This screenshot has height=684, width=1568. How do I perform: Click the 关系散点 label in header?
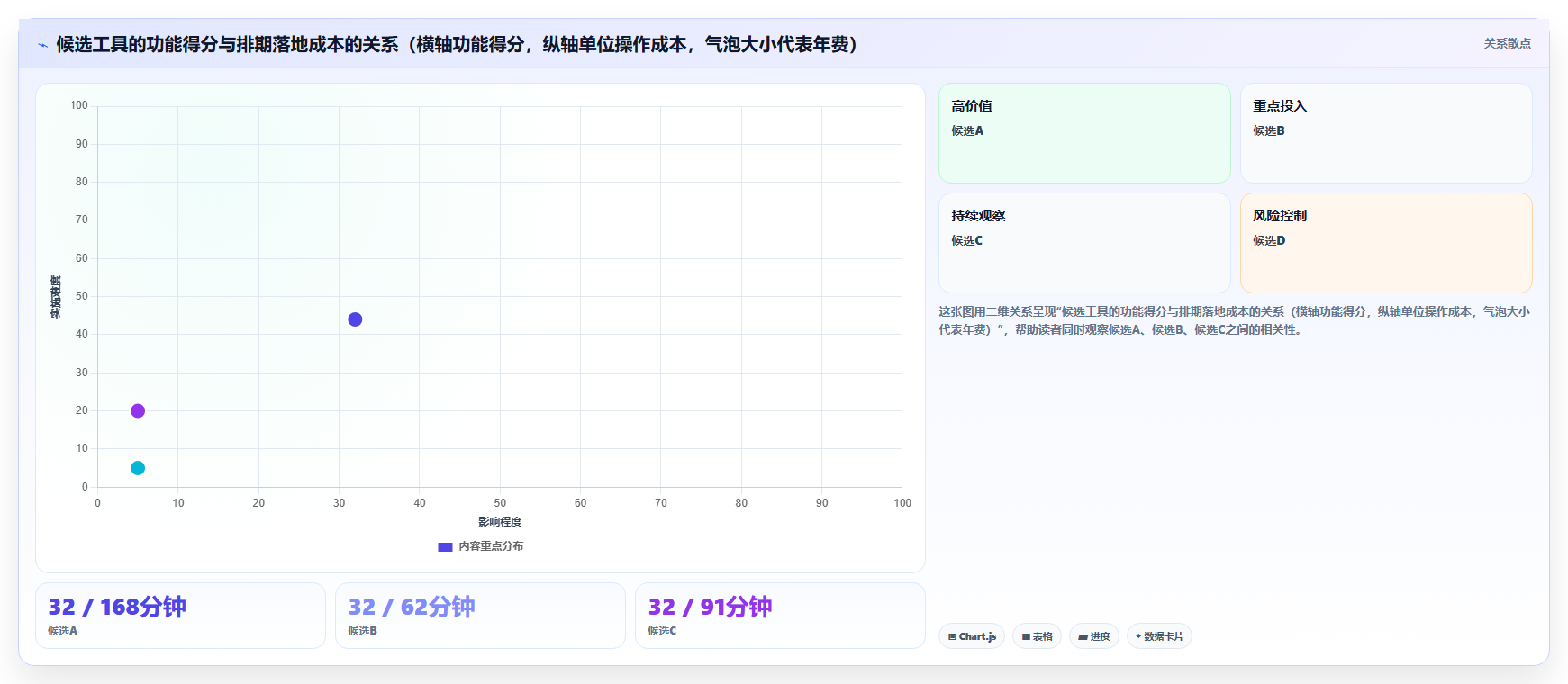(1507, 43)
